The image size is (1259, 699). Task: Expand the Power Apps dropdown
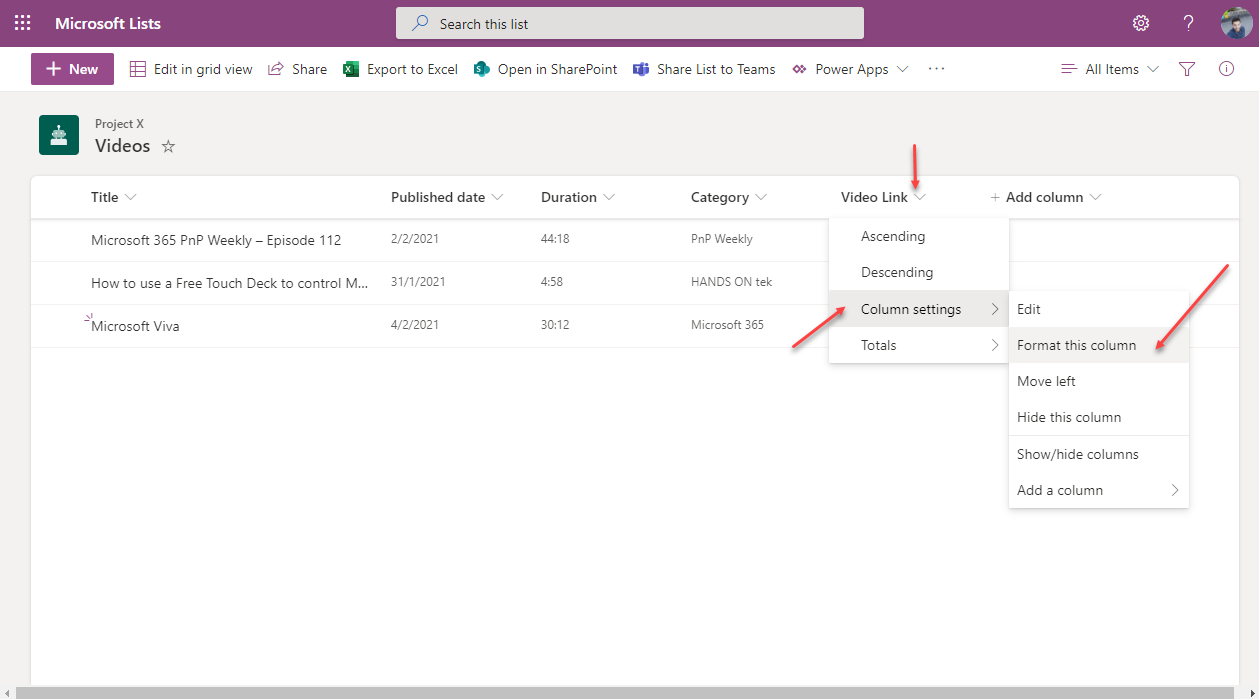pos(850,69)
